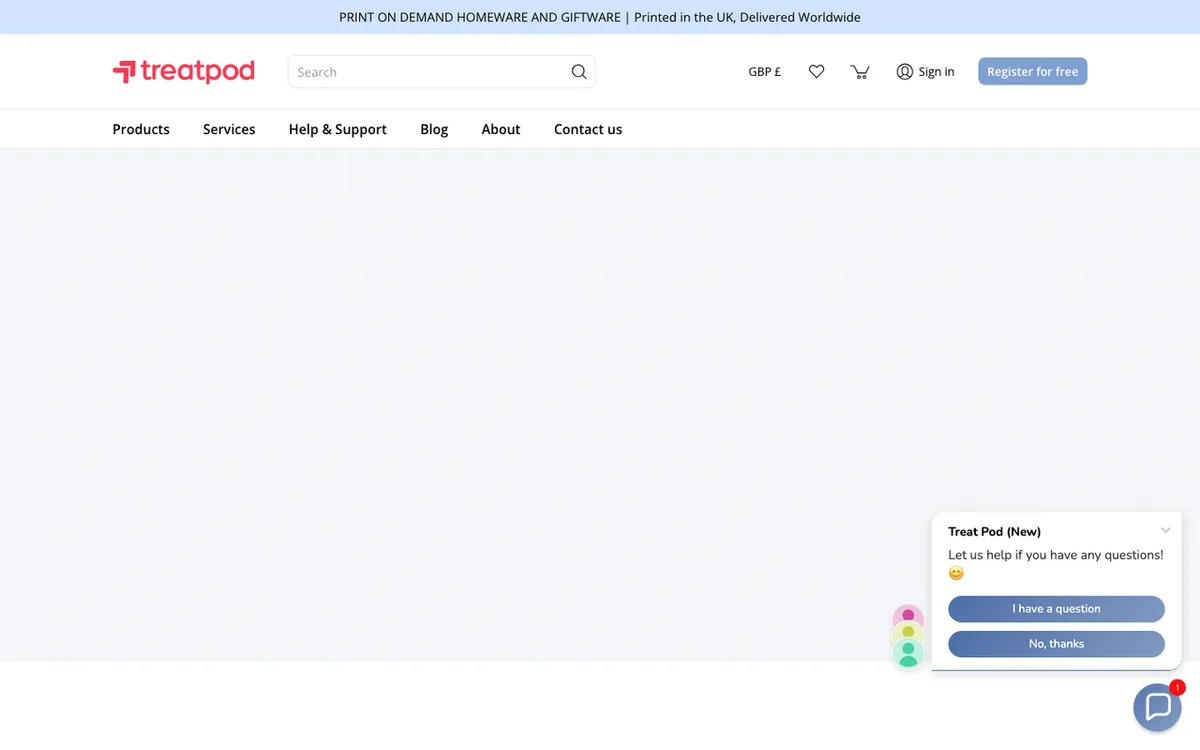Screen dimensions: 1200x750
Task: Click the treatpod logo
Action: click(x=184, y=71)
